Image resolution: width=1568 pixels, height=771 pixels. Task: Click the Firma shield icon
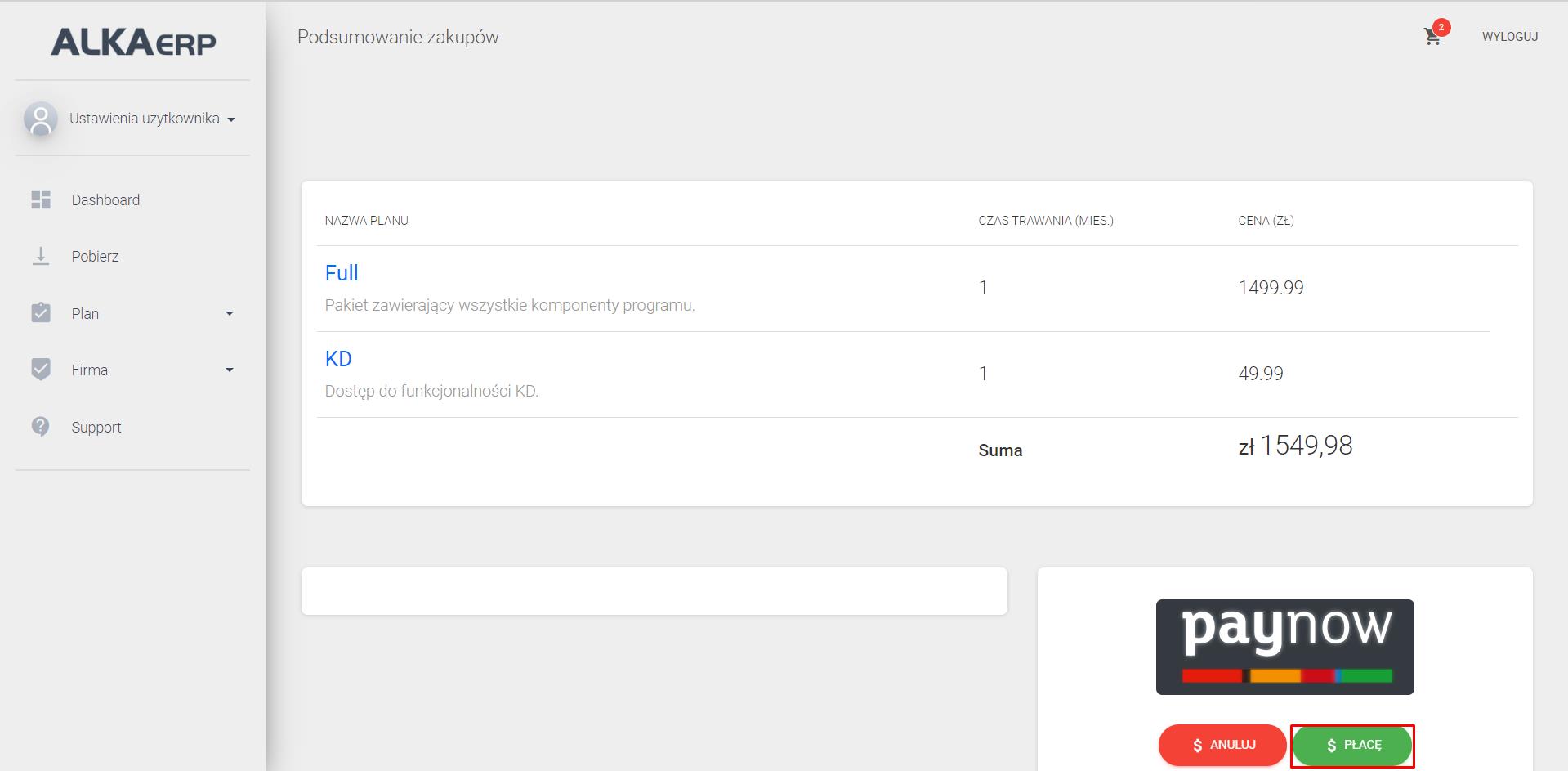pos(41,370)
